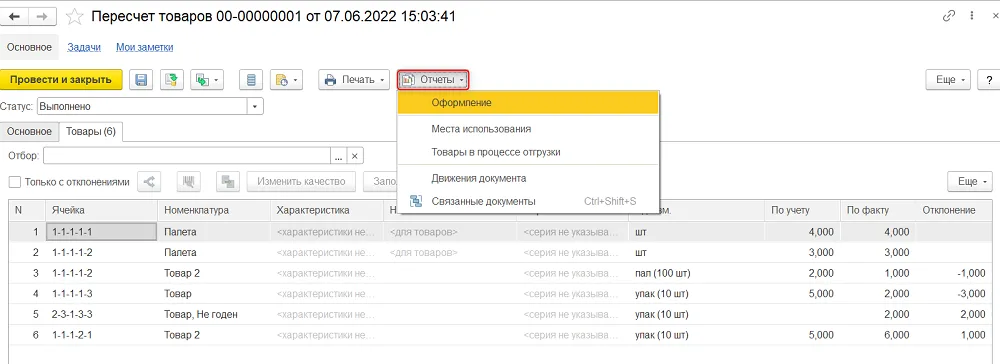
Task: Choose Оформление in the reports menu
Action: [x=527, y=103]
